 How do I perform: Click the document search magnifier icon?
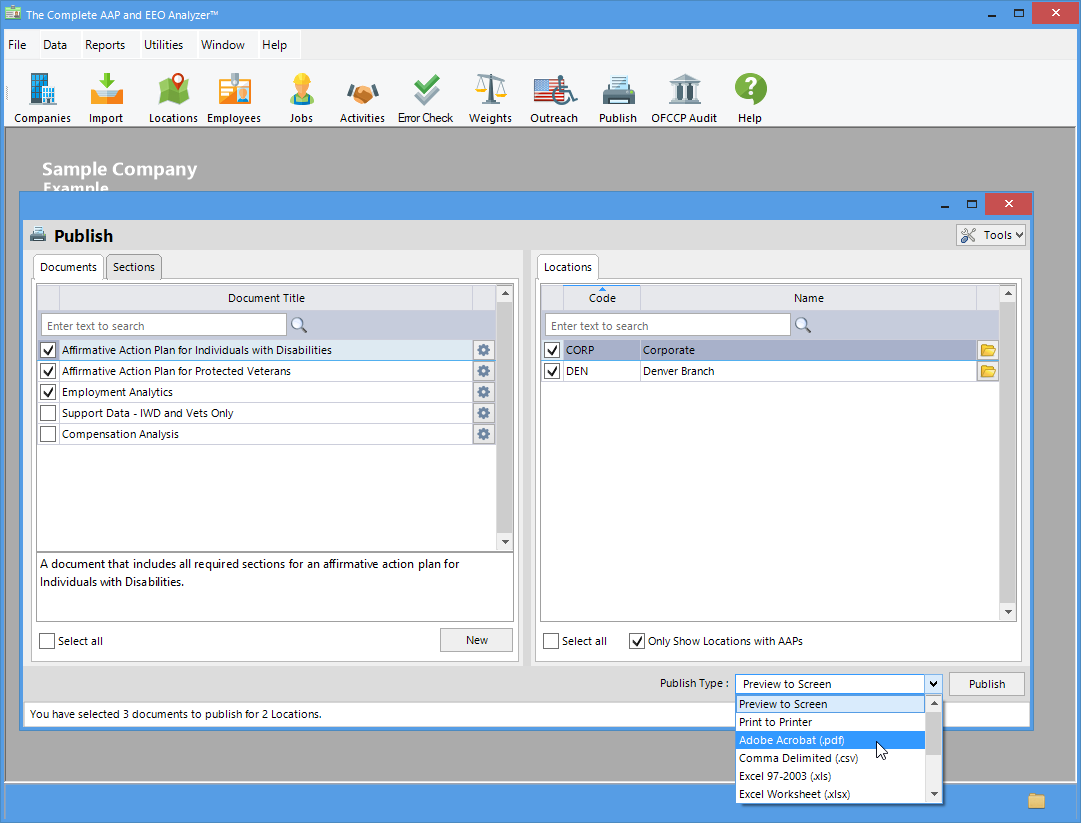point(299,325)
